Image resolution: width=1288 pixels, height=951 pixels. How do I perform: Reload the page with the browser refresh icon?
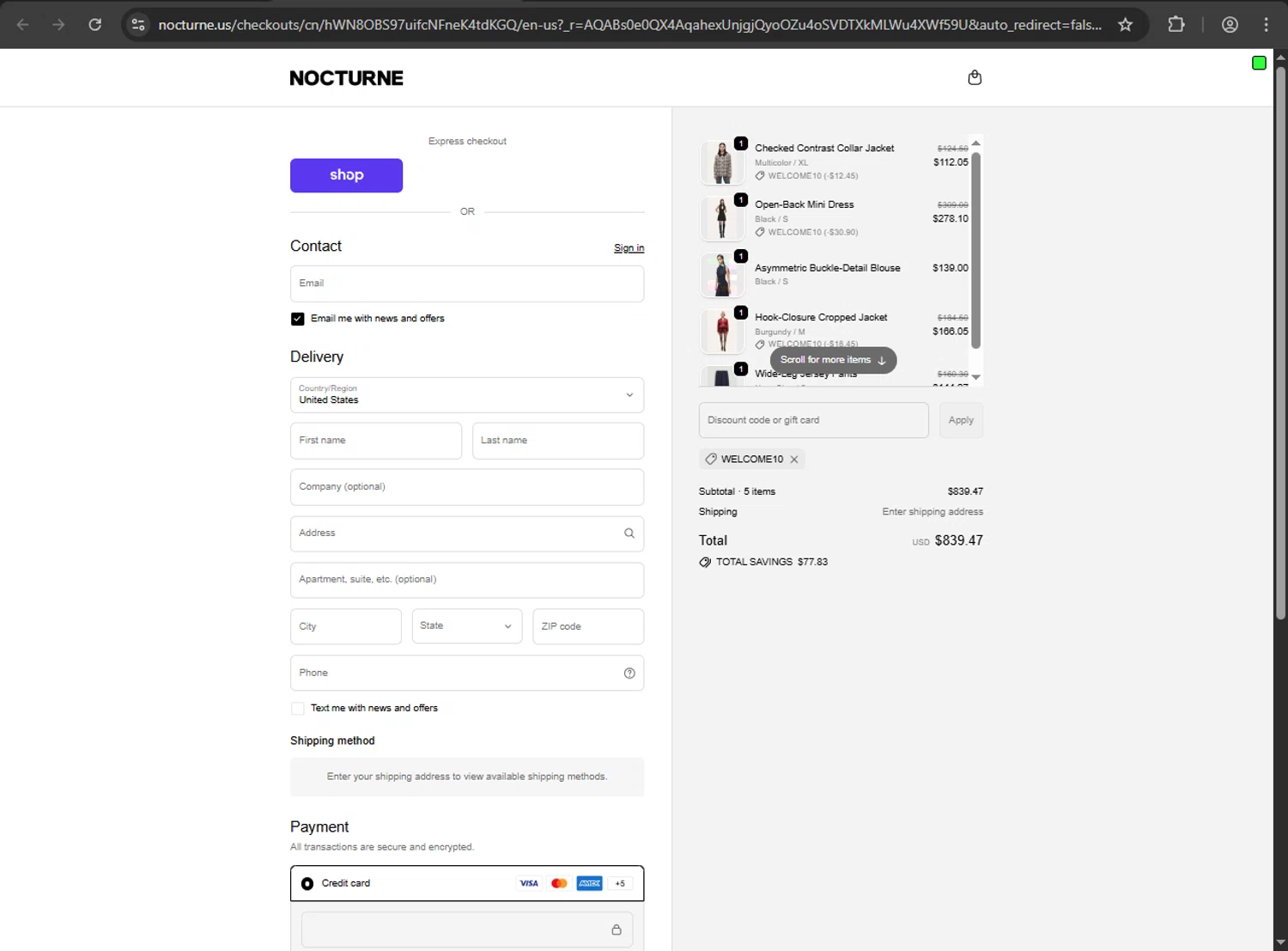95,24
